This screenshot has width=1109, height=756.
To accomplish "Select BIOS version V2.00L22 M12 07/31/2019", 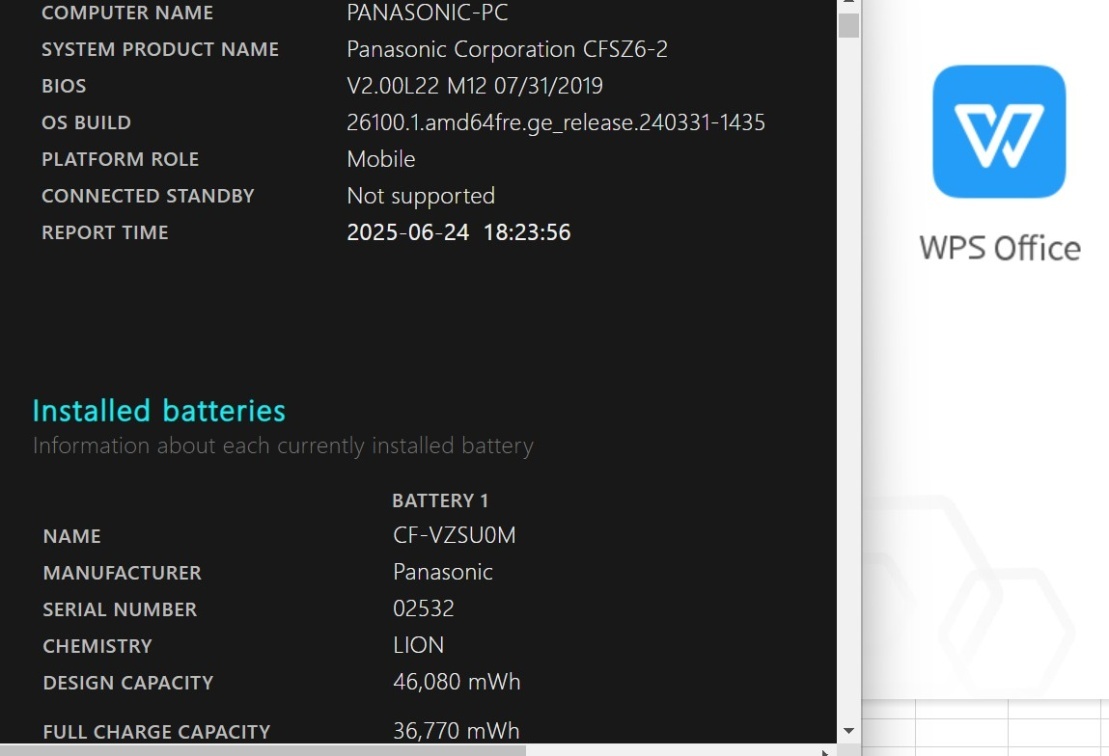I will [475, 86].
